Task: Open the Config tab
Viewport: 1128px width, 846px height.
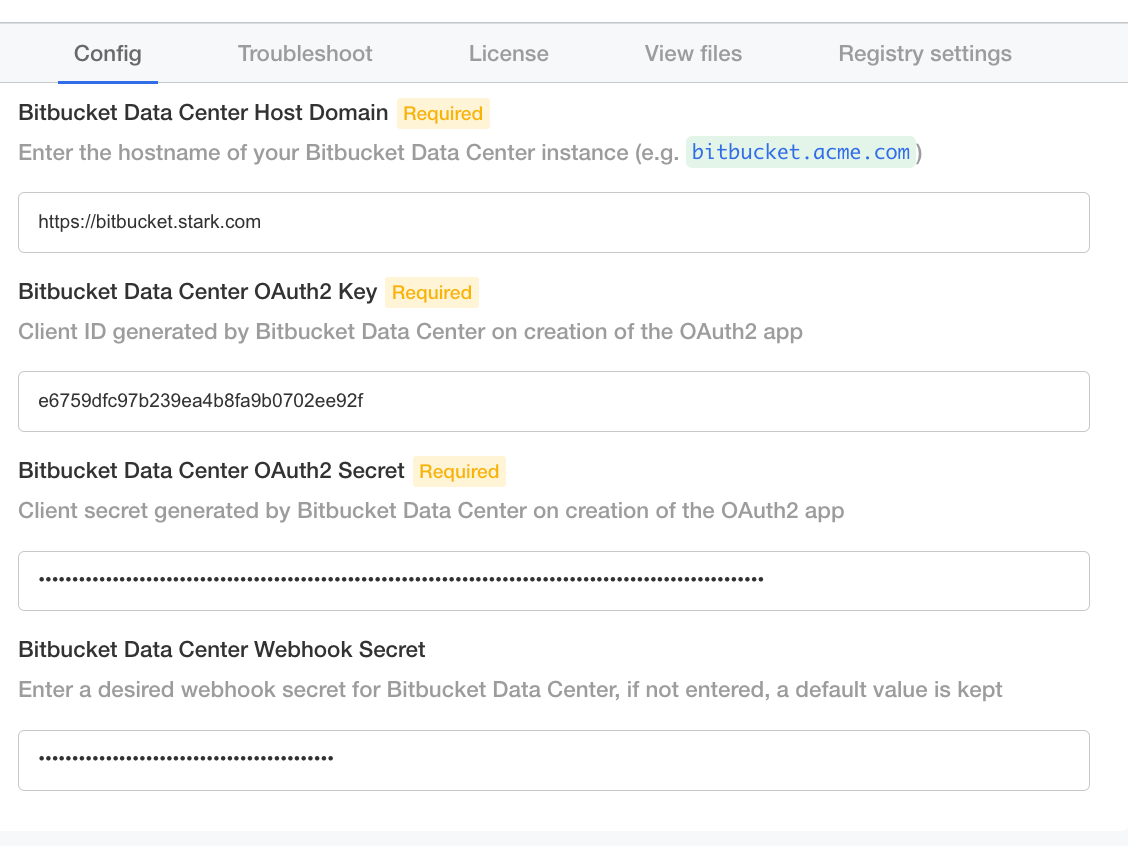Action: (108, 54)
